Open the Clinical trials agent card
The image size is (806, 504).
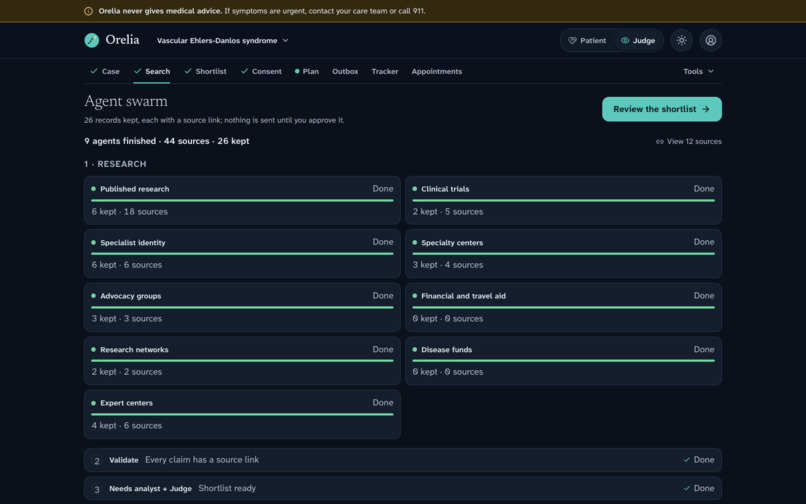point(563,200)
